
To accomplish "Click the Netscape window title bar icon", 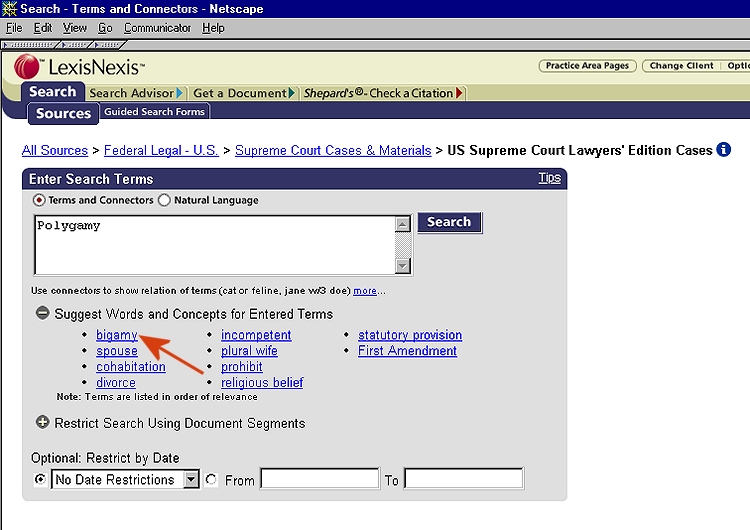I will click(x=9, y=9).
